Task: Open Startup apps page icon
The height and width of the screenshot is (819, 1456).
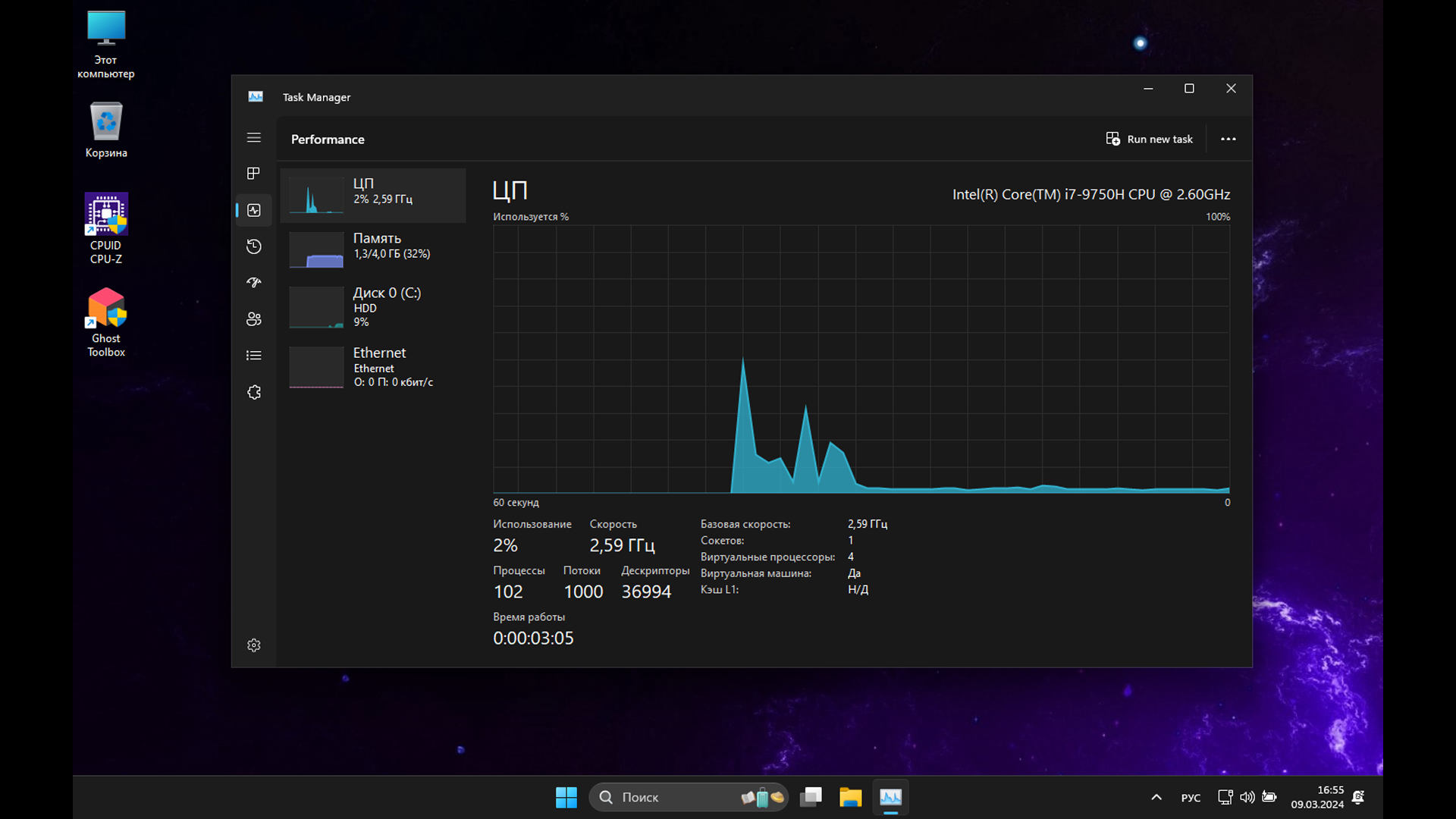Action: [x=253, y=283]
